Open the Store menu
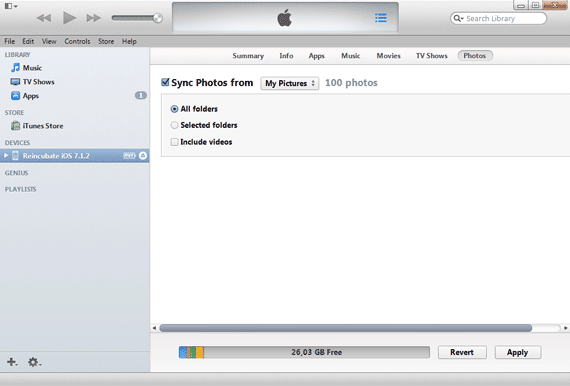 106,41
